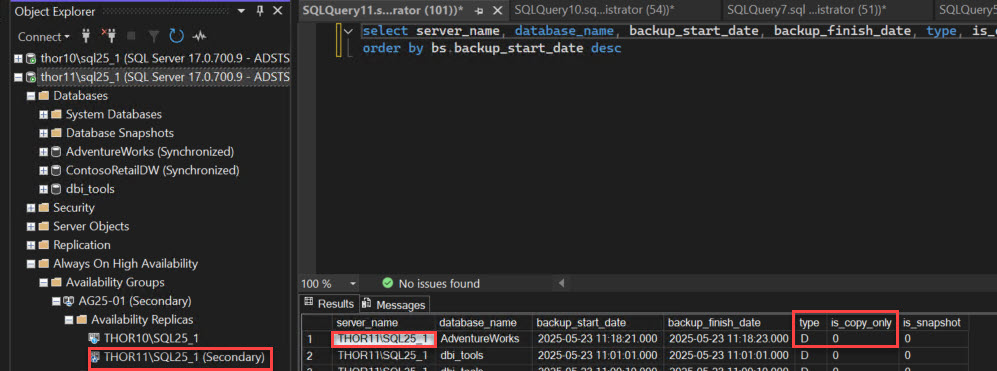Expand the AdventureWorks (Synchronized) database
This screenshot has height=371, width=997.
(43, 152)
